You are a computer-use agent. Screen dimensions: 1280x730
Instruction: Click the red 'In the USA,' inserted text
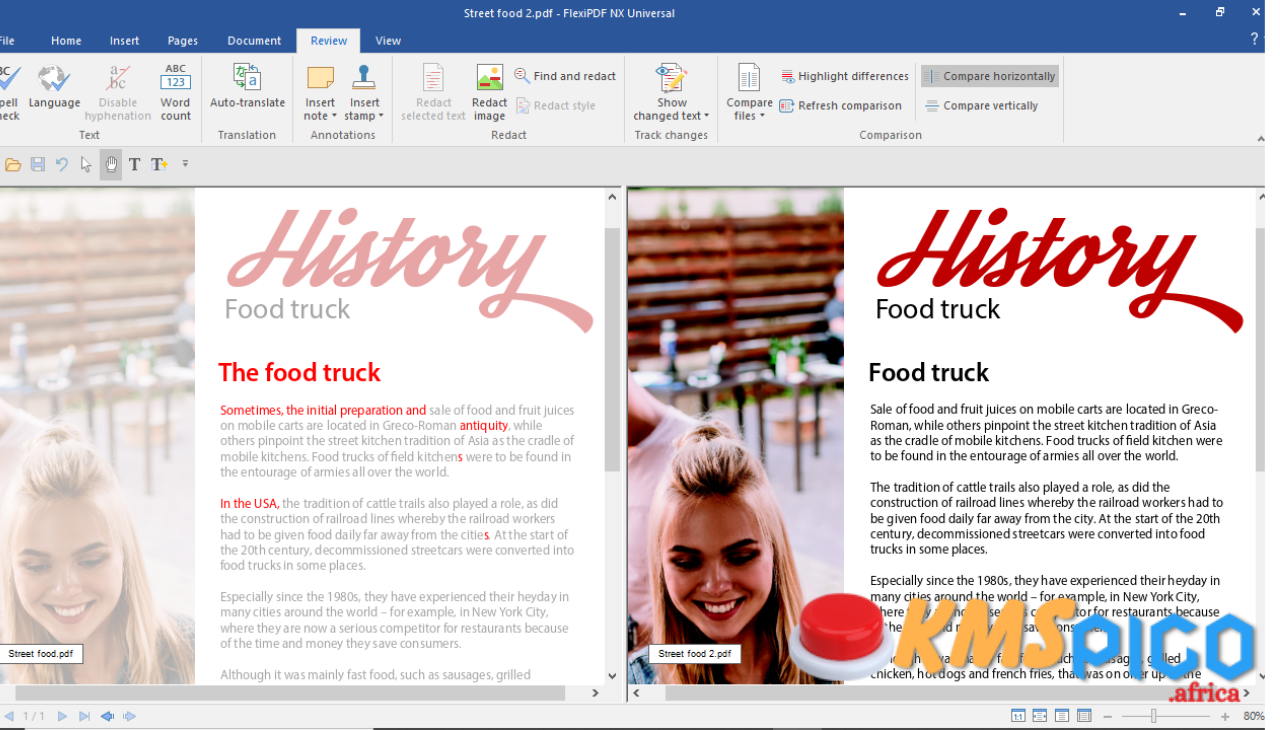tap(249, 503)
